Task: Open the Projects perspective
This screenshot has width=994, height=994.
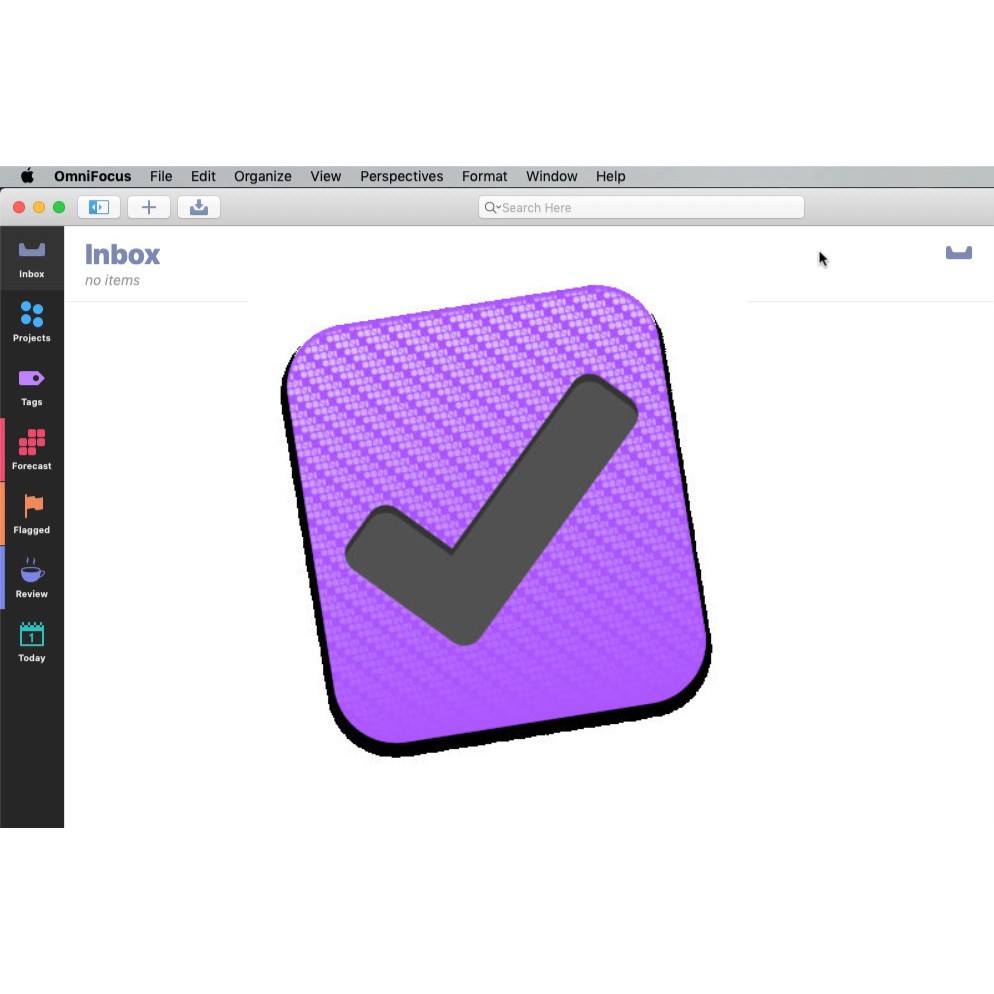Action: click(x=32, y=322)
